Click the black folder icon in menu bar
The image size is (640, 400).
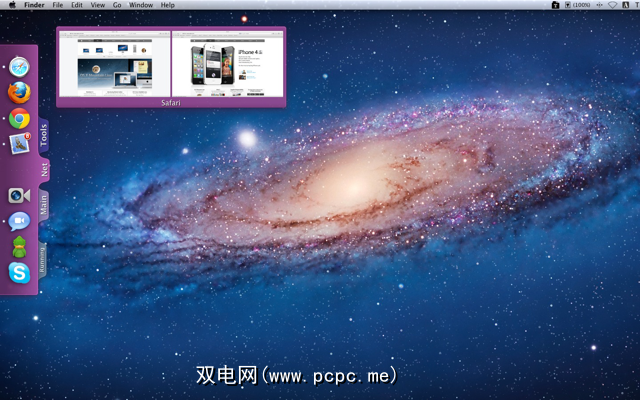click(556, 5)
